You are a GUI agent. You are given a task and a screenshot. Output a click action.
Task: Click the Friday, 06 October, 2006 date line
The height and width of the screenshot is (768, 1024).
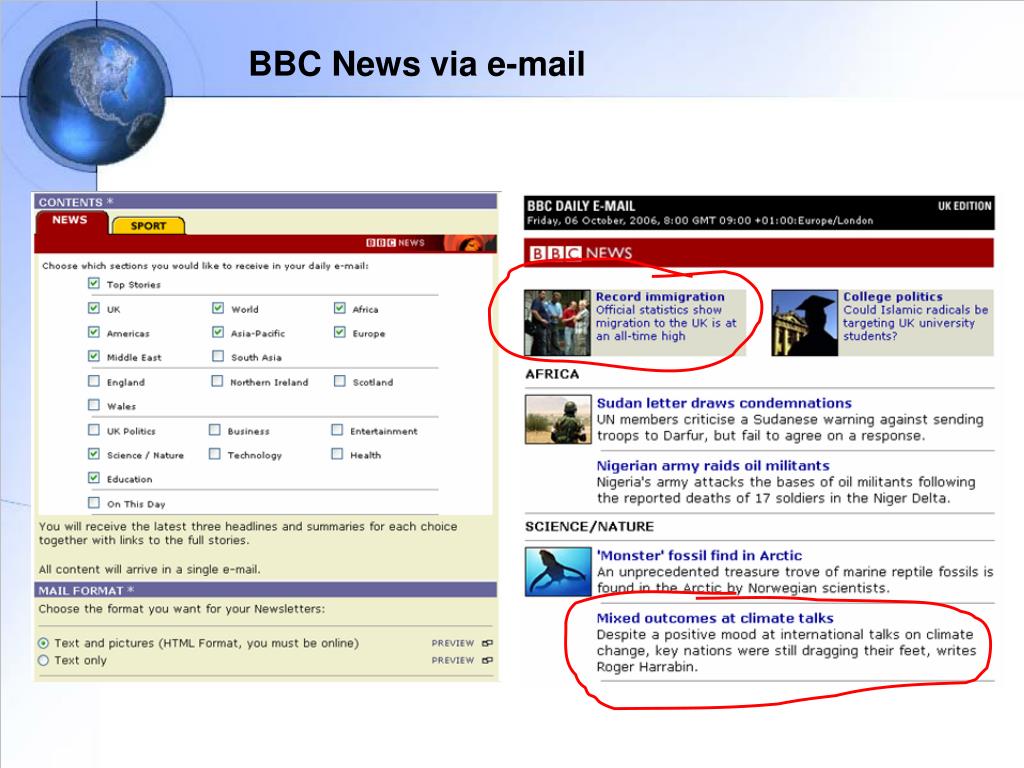click(700, 221)
